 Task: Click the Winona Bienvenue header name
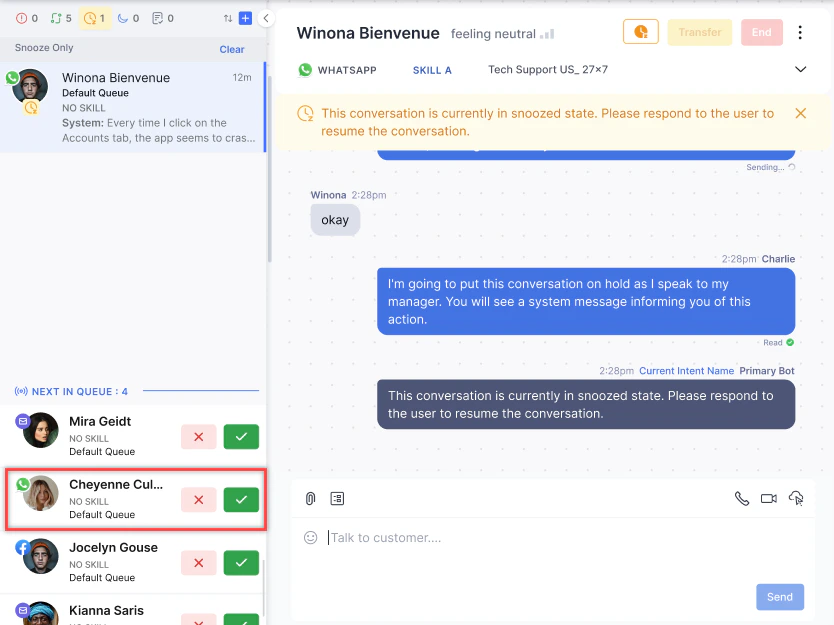[368, 33]
